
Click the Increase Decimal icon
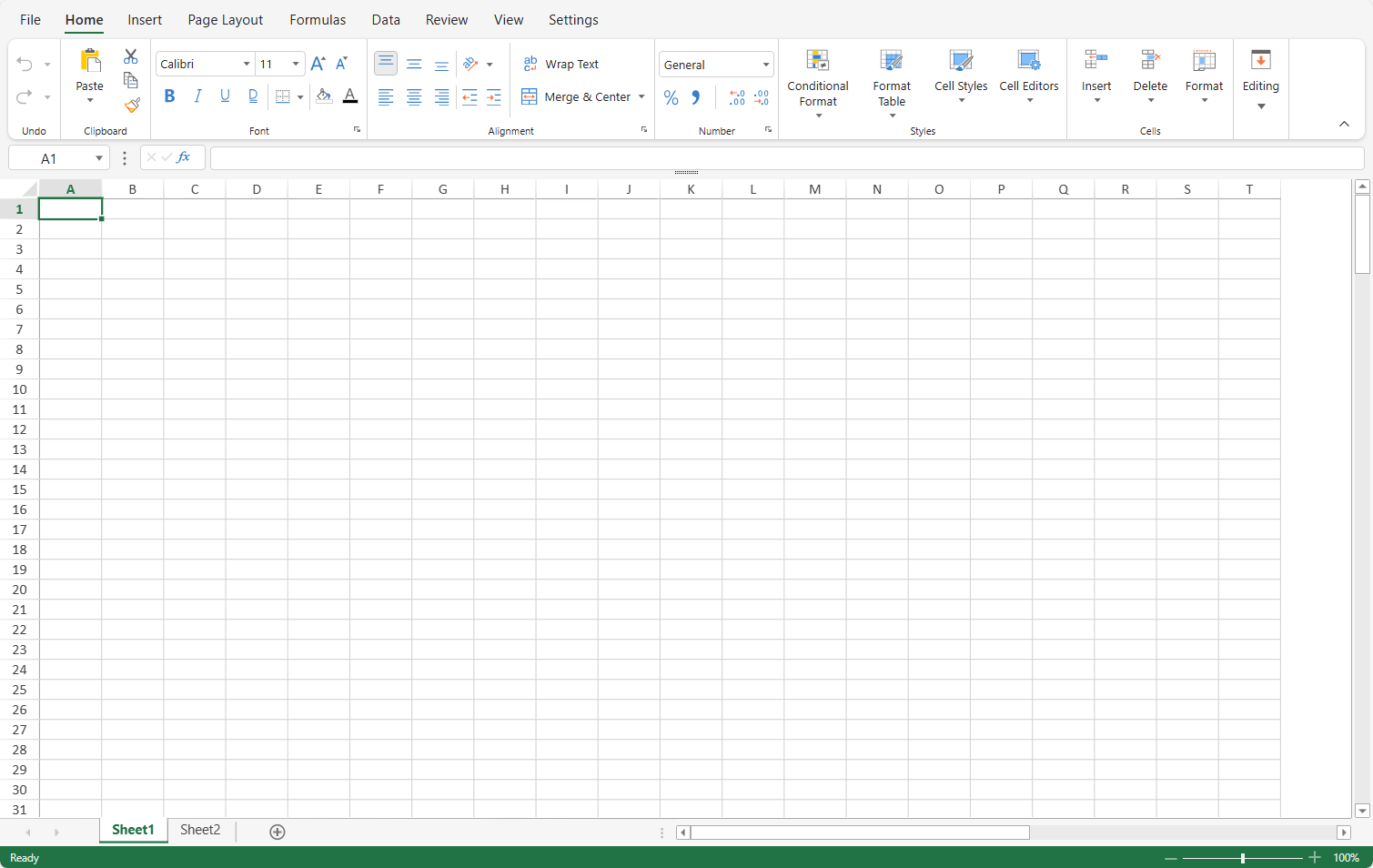click(x=737, y=97)
